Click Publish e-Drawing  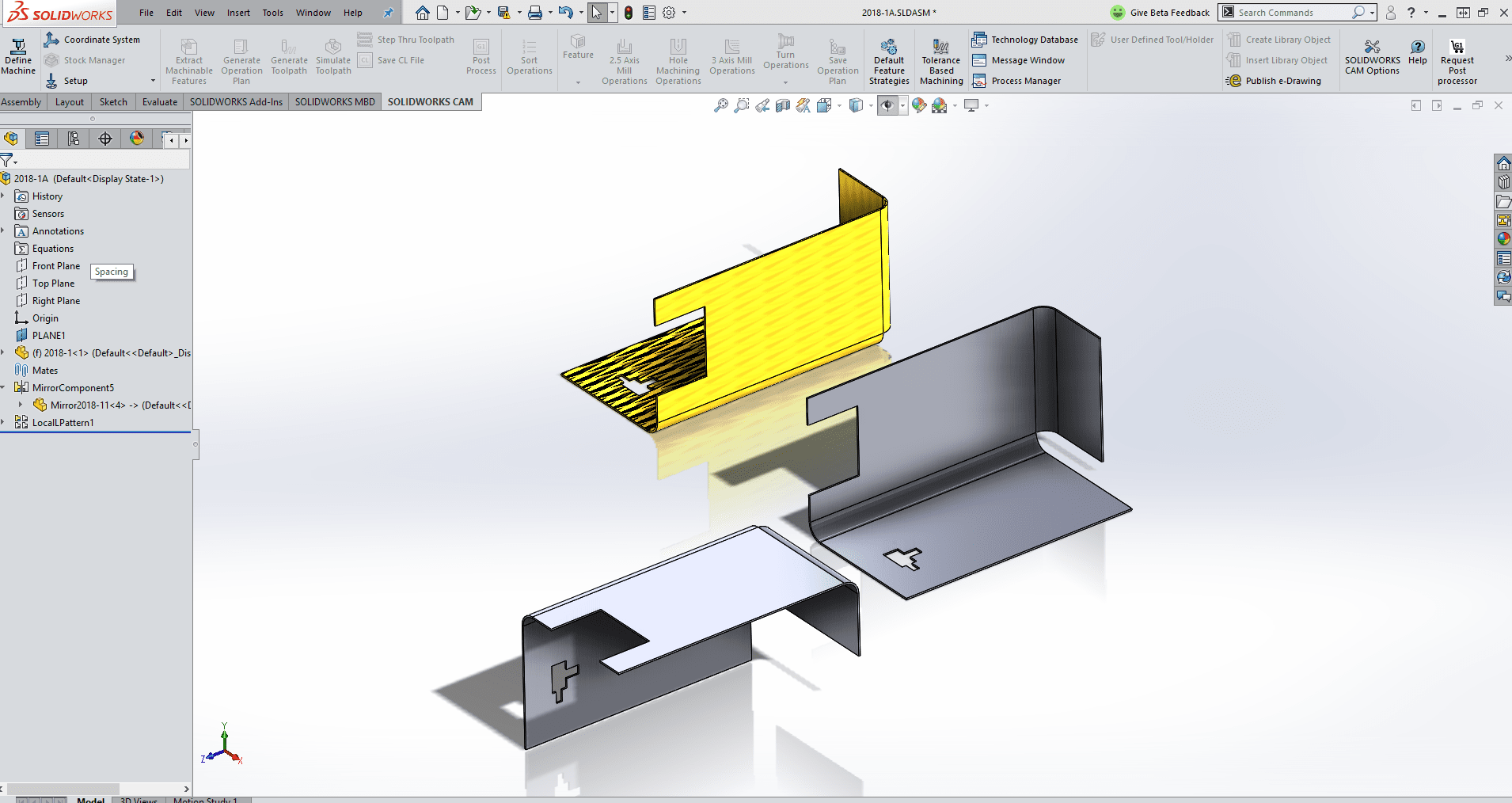1274,81
